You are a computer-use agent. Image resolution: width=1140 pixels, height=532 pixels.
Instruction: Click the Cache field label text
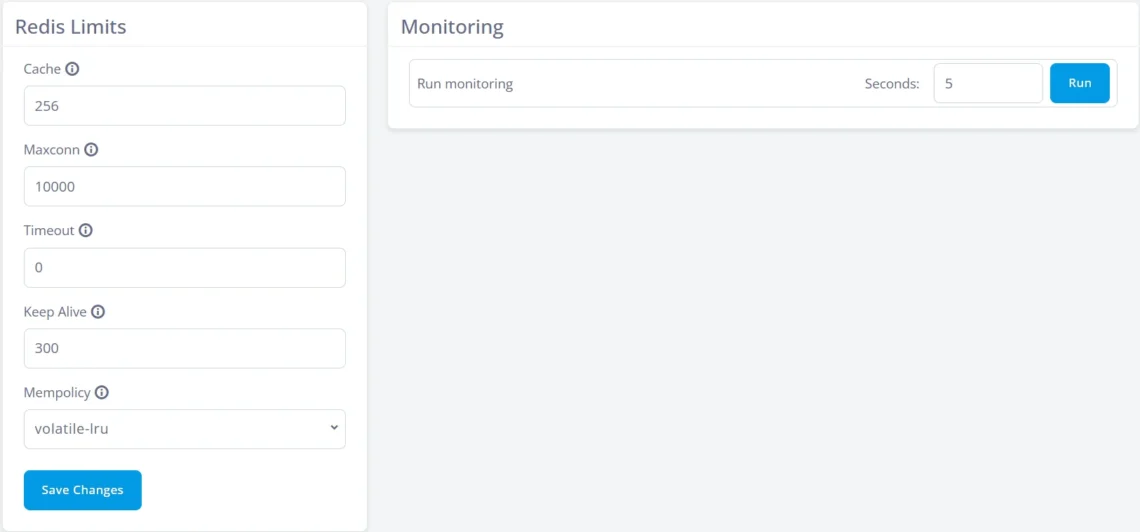pyautogui.click(x=42, y=69)
